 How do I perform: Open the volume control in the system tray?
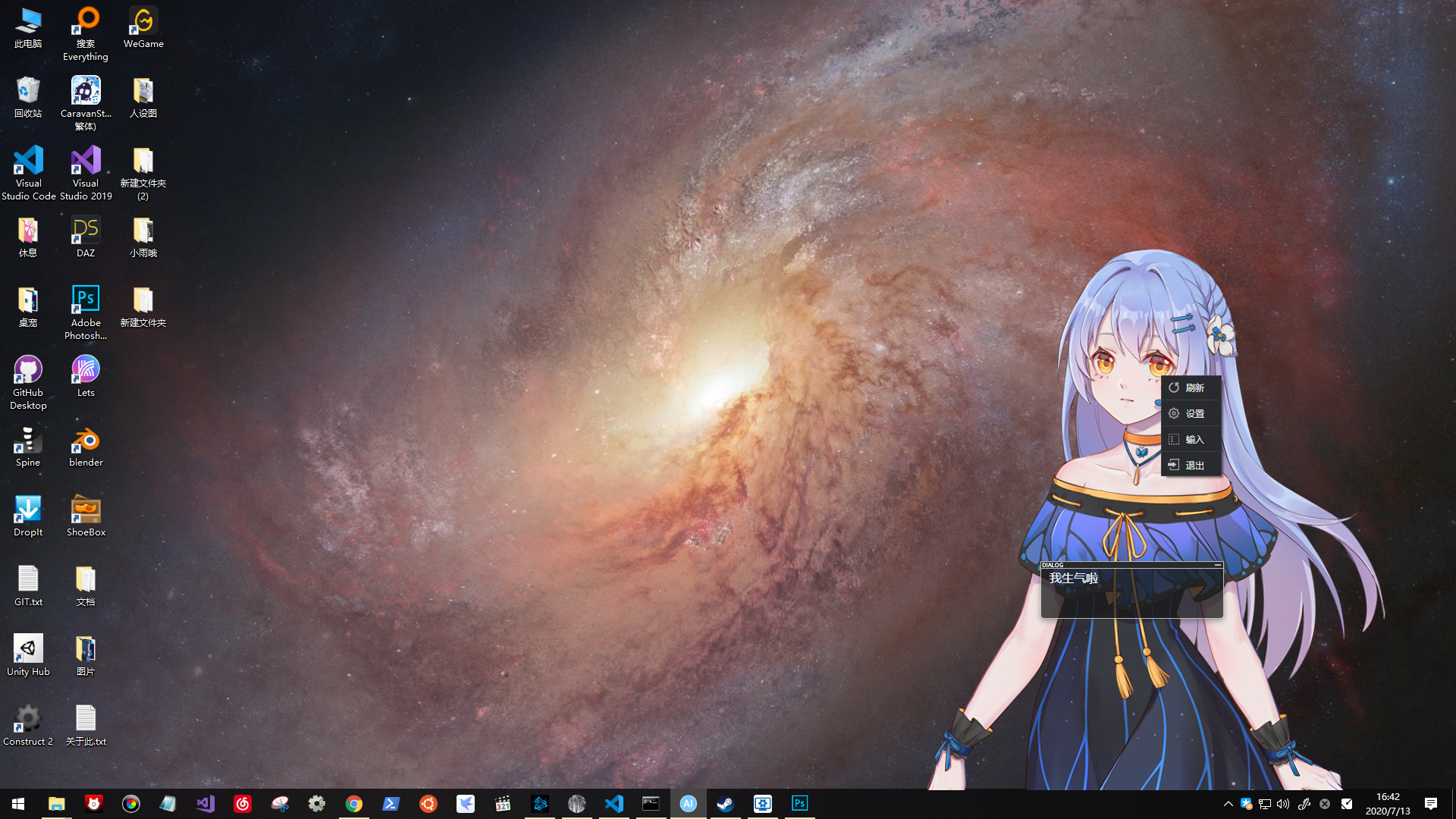pyautogui.click(x=1282, y=804)
